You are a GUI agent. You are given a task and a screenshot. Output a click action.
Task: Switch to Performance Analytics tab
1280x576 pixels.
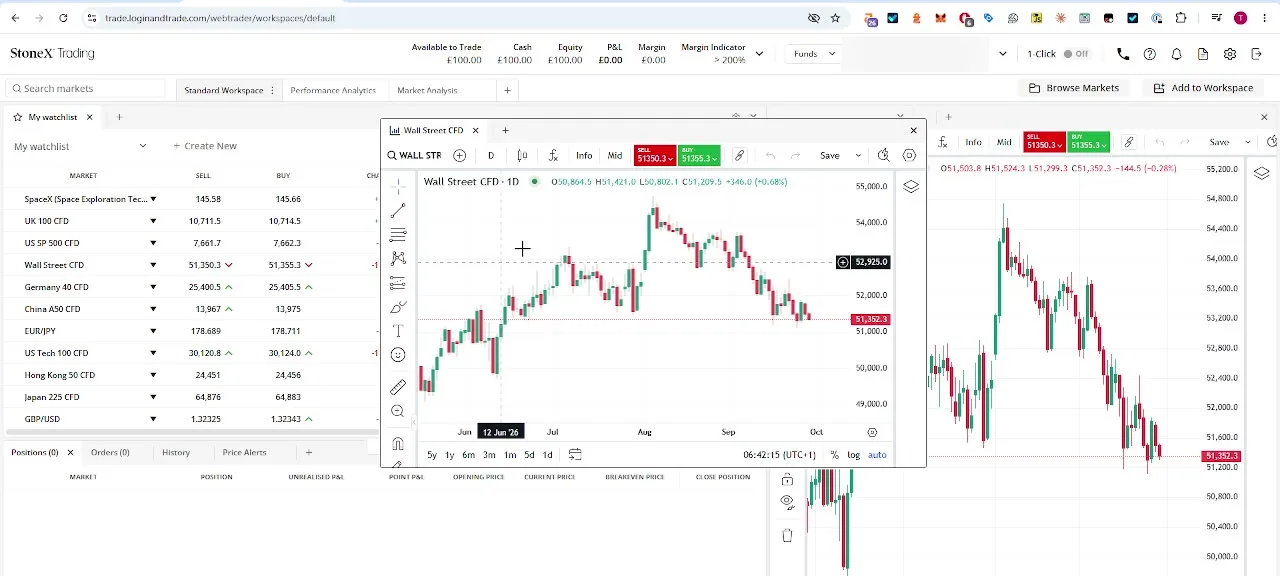[x=333, y=90]
